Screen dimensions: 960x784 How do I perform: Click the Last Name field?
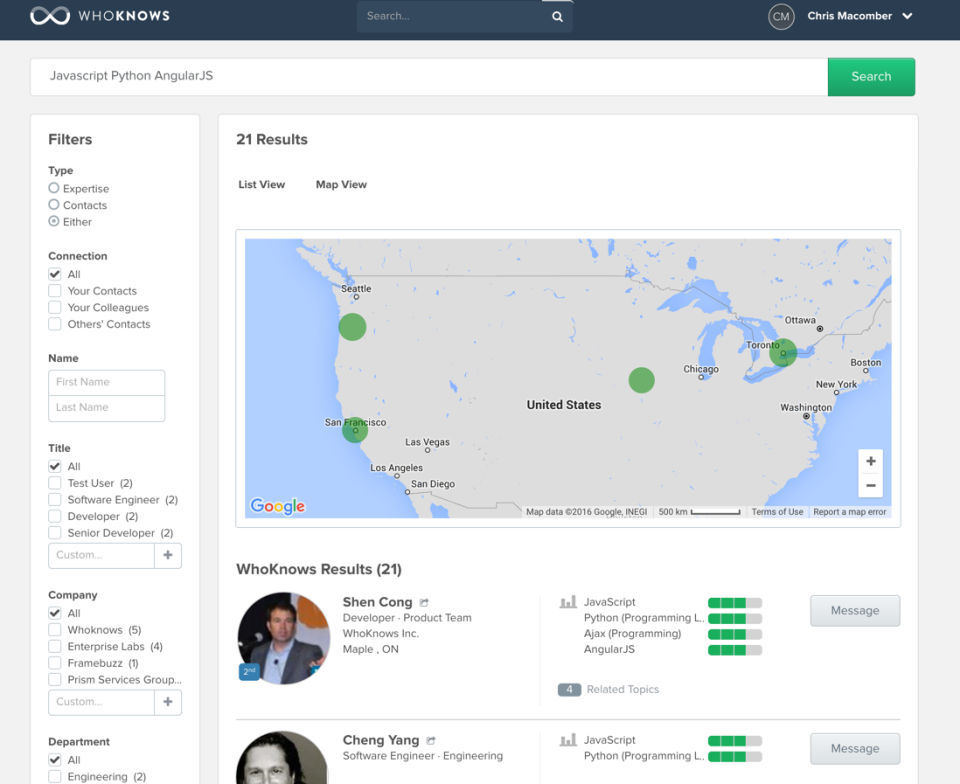coord(107,408)
